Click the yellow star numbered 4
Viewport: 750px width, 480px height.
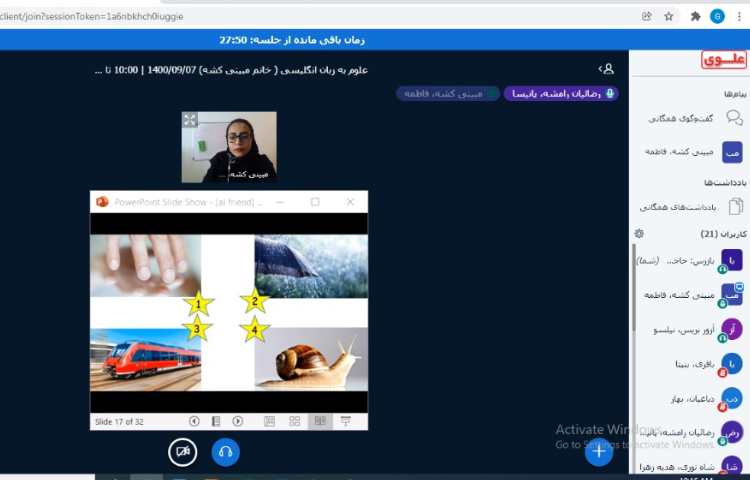point(254,330)
